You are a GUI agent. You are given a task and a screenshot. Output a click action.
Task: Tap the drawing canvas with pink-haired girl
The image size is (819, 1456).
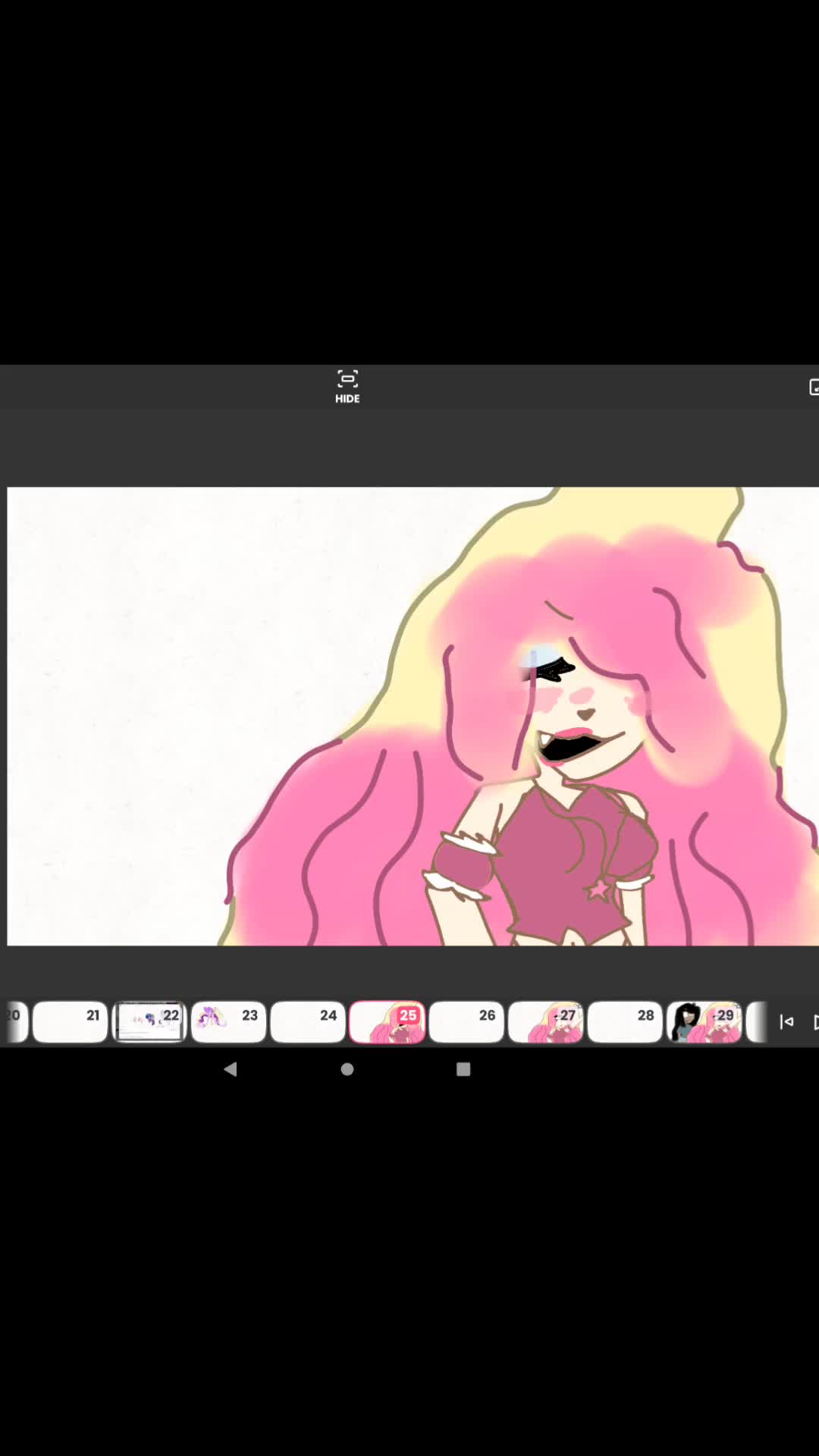point(413,716)
